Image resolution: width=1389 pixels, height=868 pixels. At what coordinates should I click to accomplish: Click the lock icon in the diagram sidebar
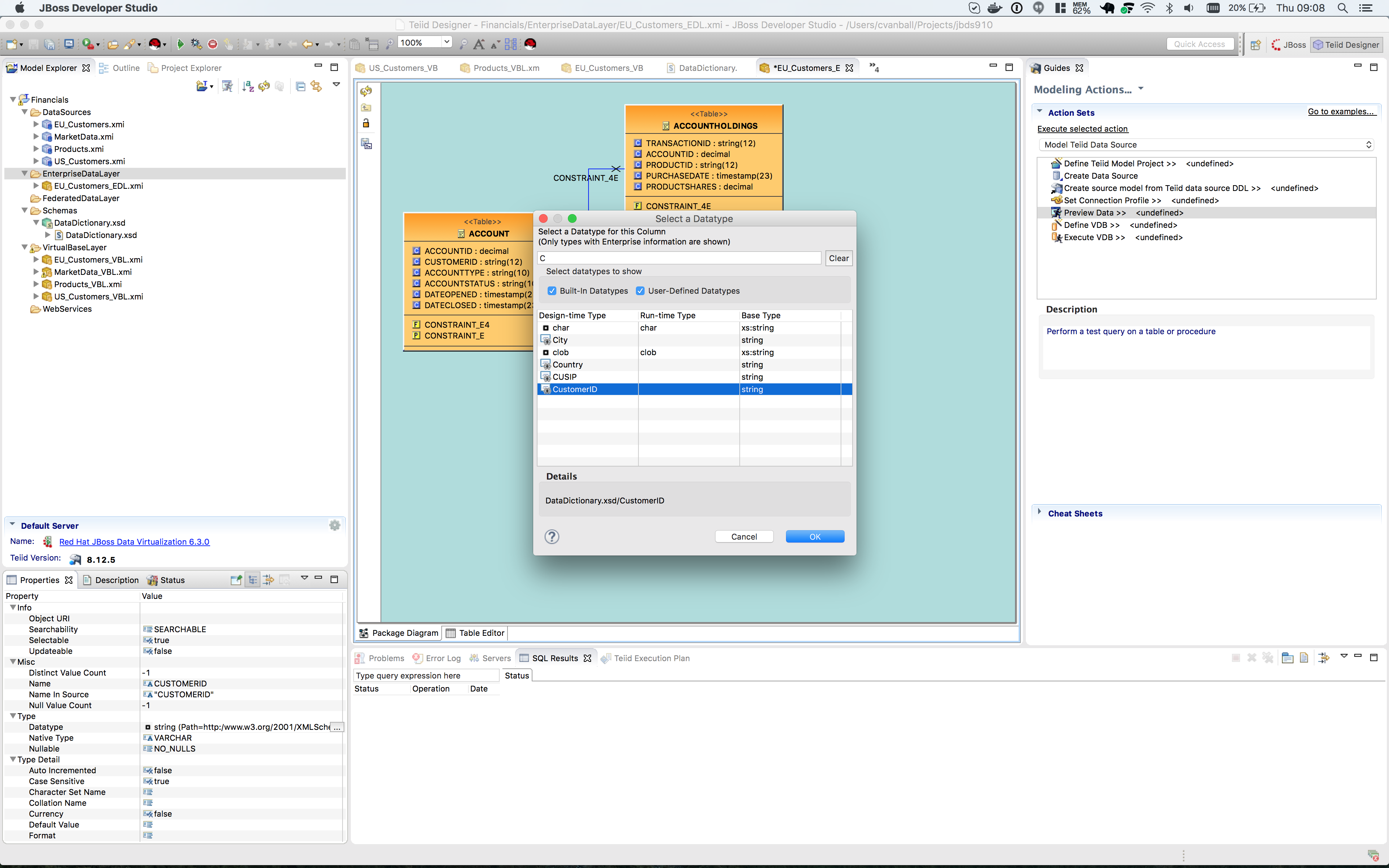point(366,123)
